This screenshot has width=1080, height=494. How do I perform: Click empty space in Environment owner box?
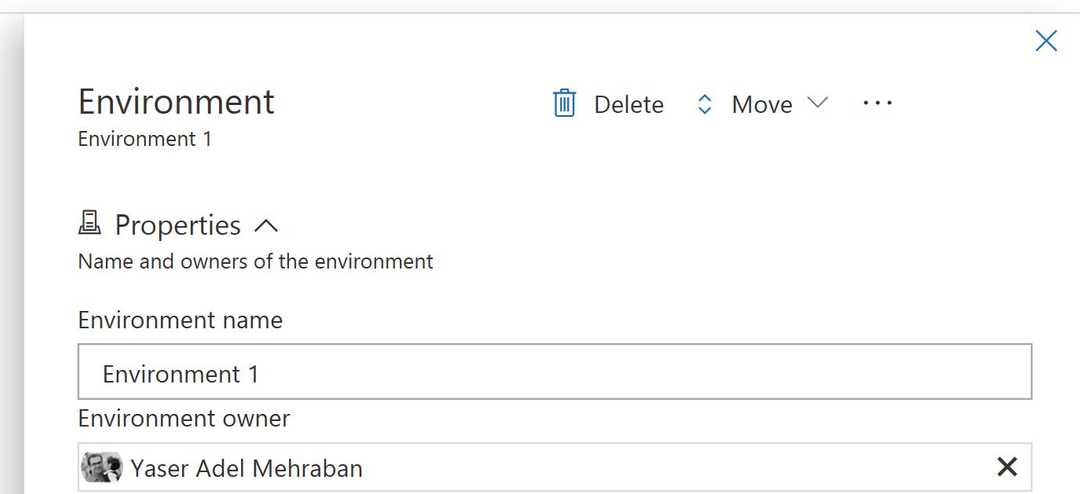[x=680, y=467]
